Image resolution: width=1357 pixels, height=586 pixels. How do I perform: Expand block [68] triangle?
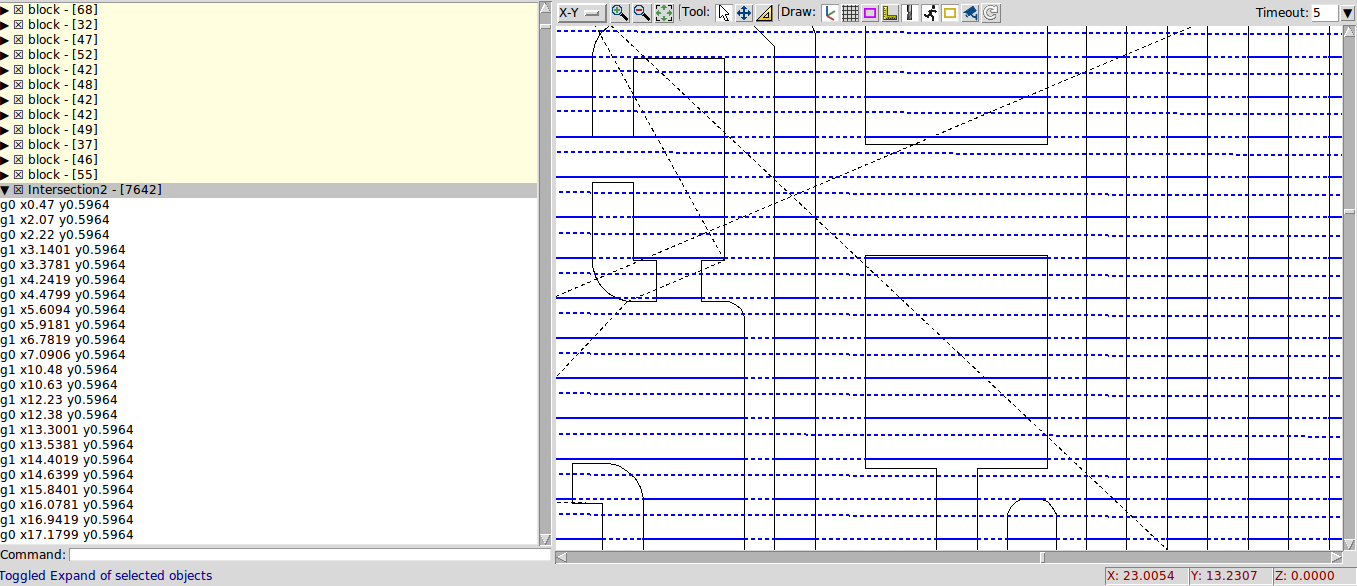(x=5, y=9)
